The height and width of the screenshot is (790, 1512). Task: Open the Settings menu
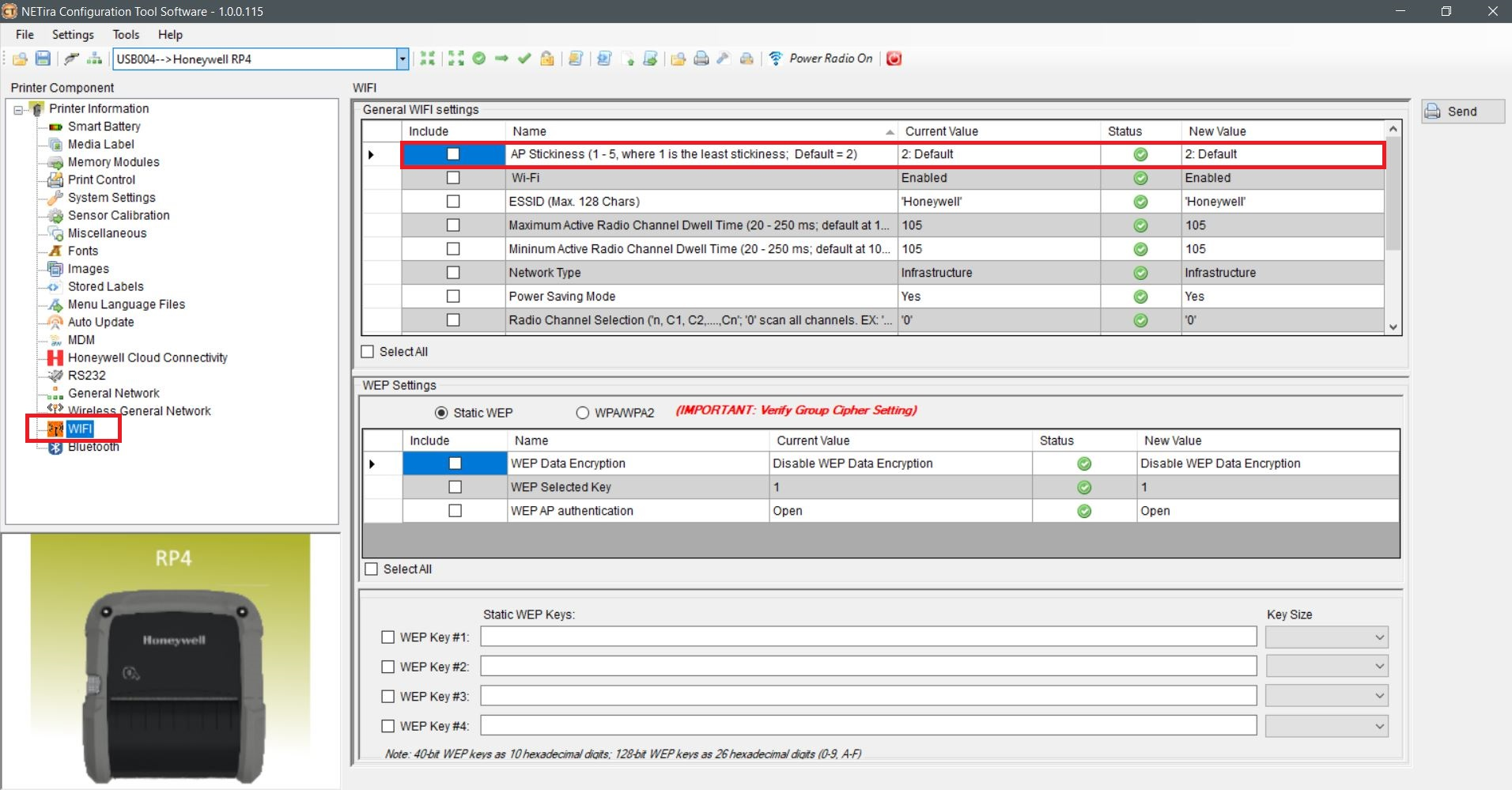[x=73, y=35]
